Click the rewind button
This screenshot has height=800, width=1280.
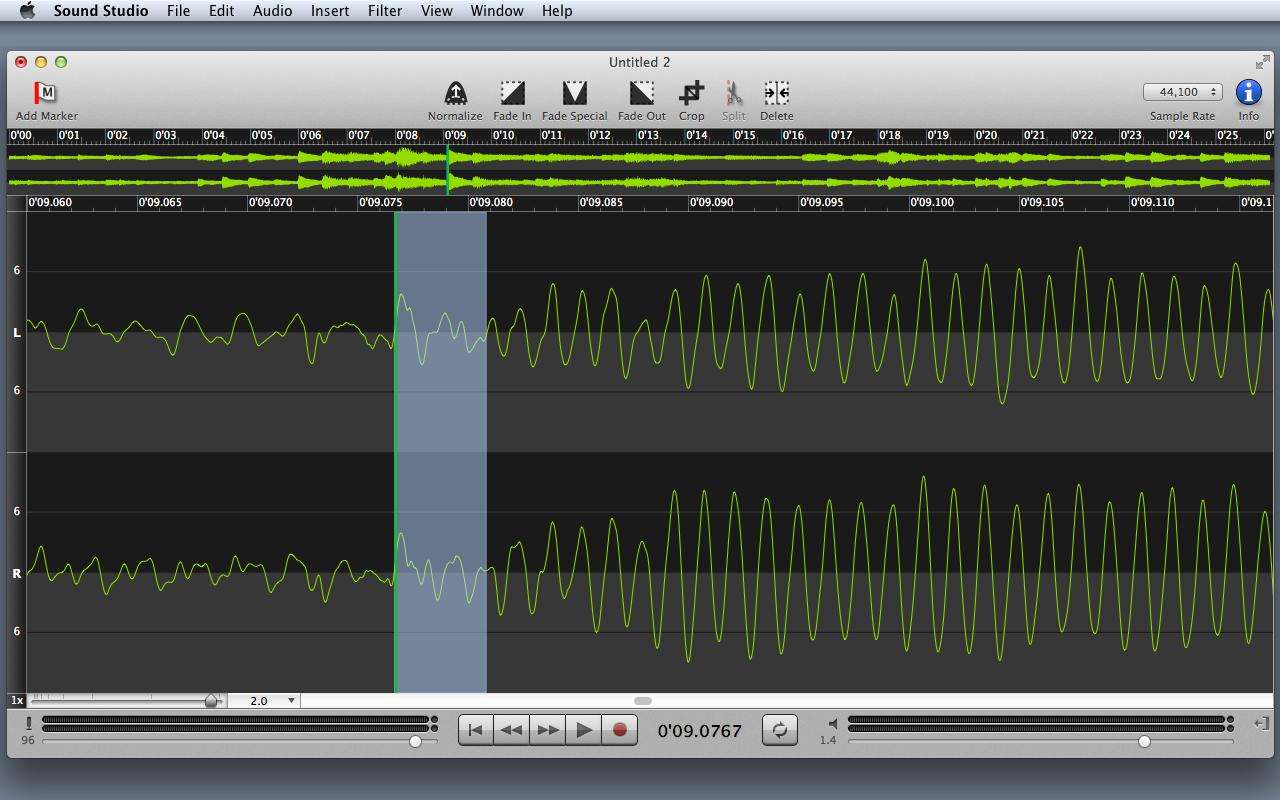click(x=511, y=730)
